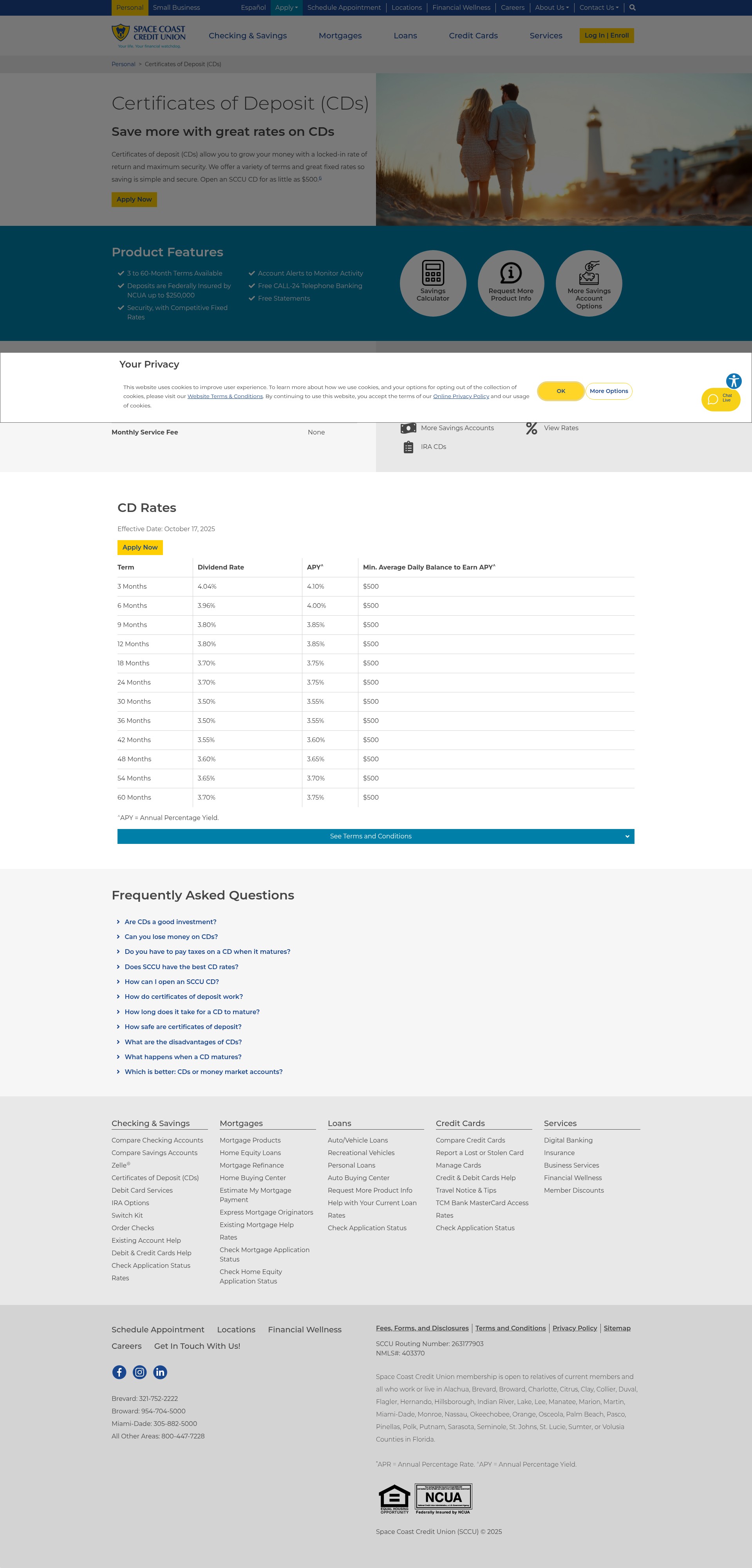Image resolution: width=752 pixels, height=1568 pixels.
Task: Click the 60 Months term row label
Action: [134, 797]
